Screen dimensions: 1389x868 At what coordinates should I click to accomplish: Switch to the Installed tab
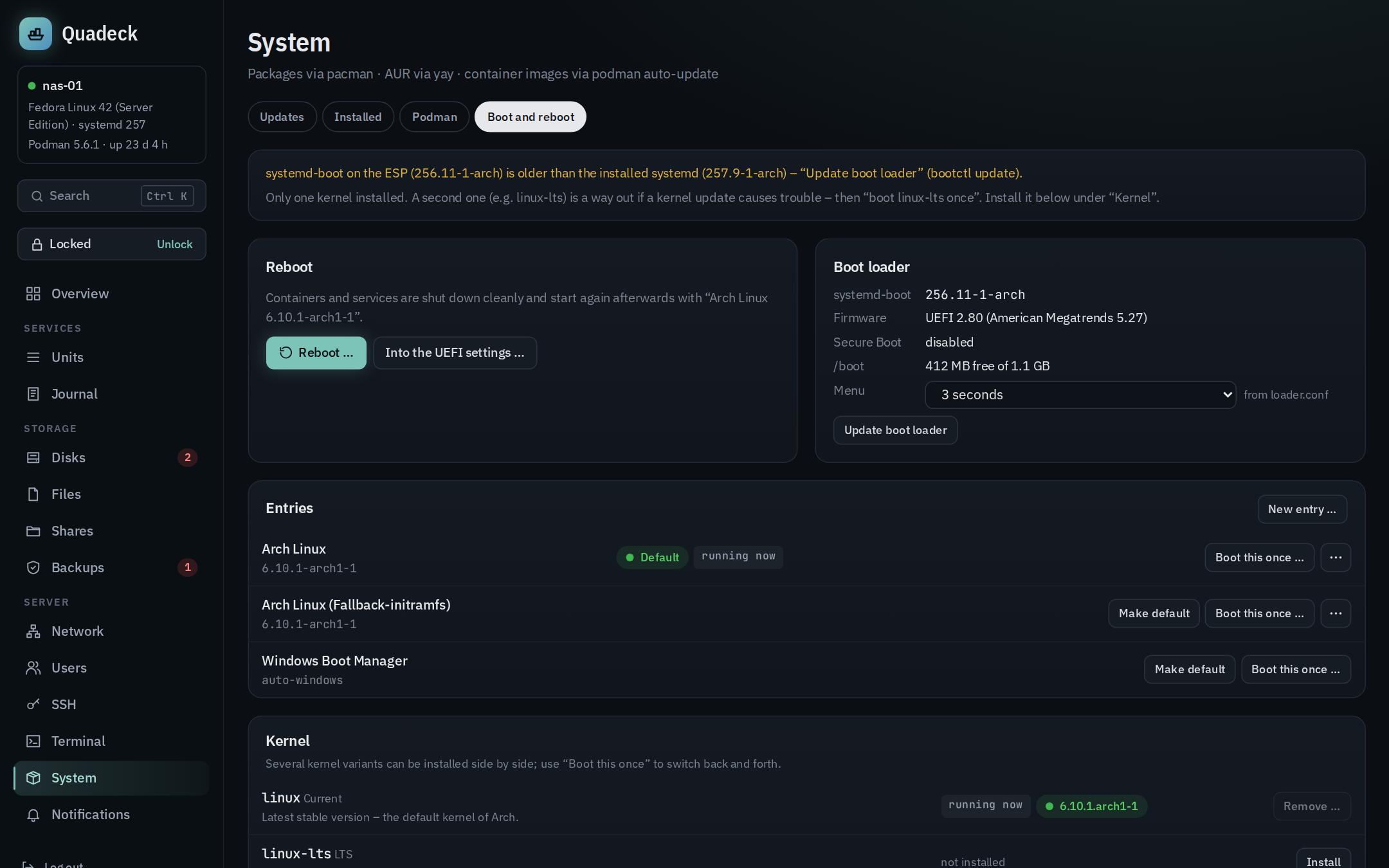[358, 117]
